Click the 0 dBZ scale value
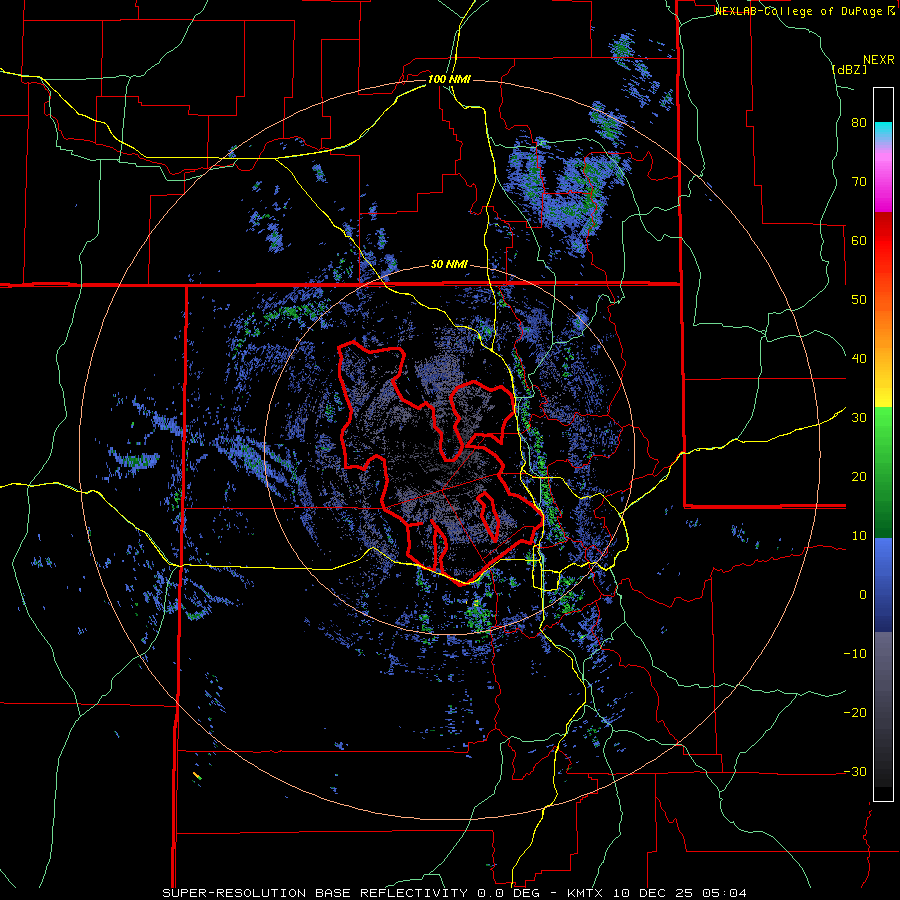 tap(862, 595)
